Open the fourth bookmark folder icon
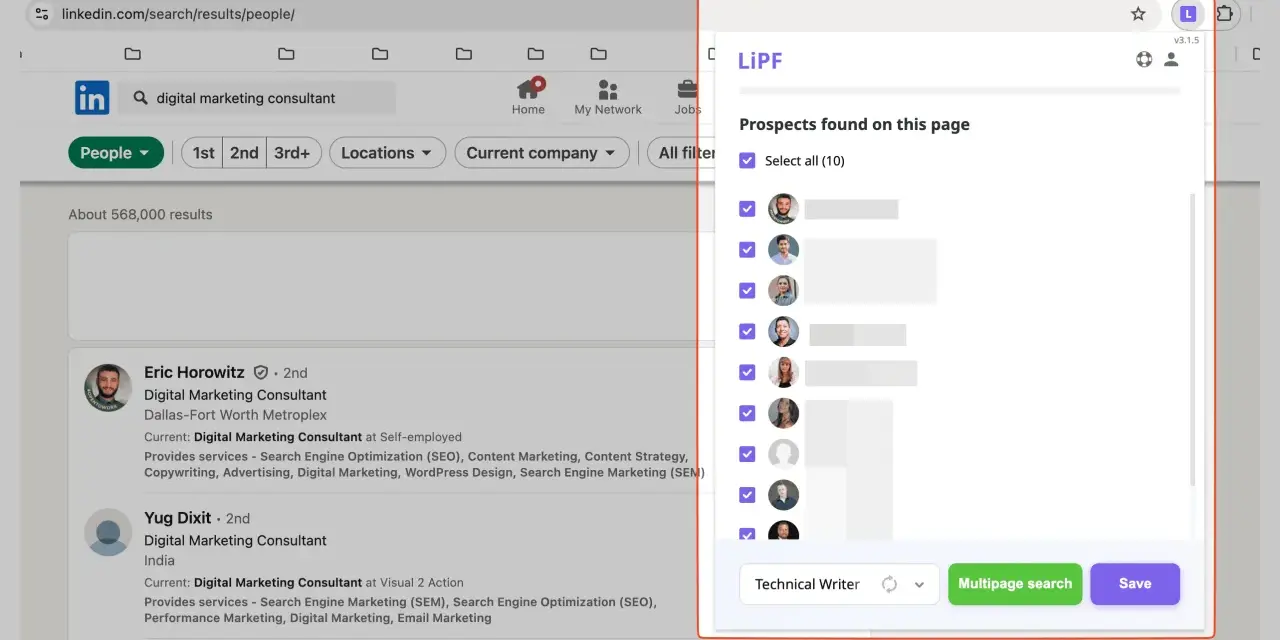Viewport: 1280px width, 640px height. click(x=464, y=54)
